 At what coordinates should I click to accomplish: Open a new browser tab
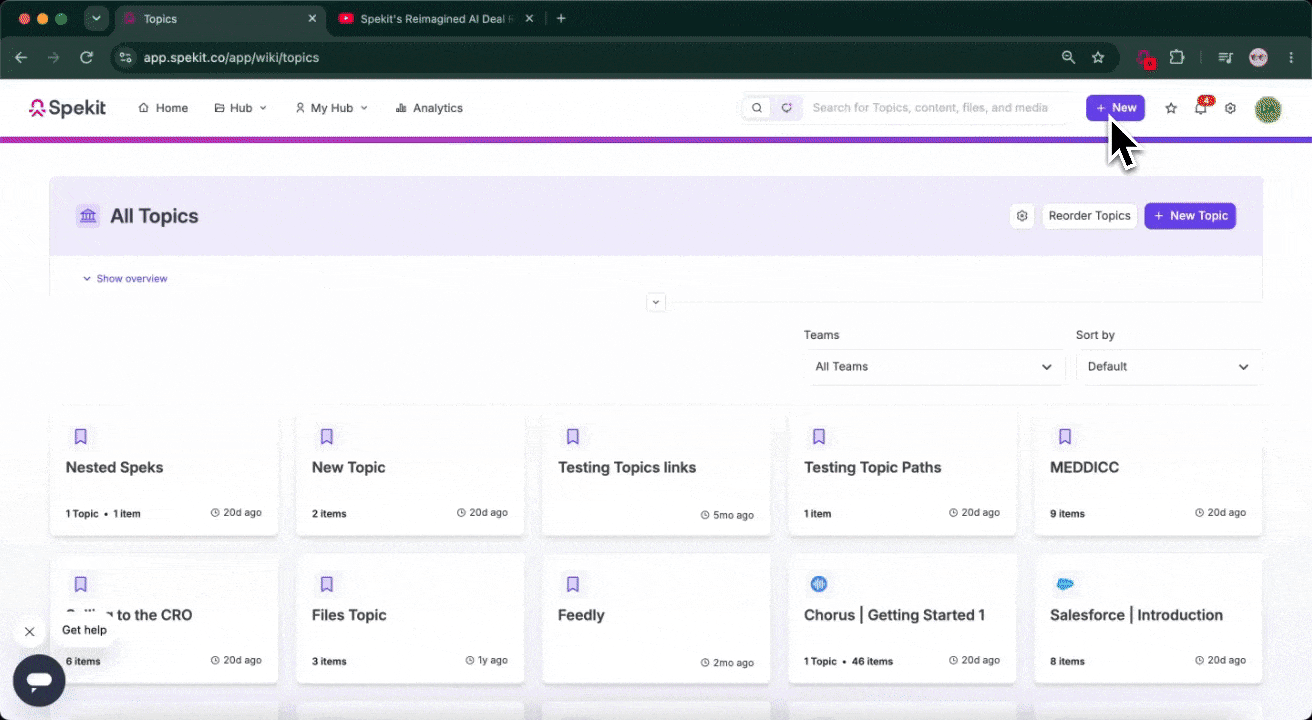point(561,18)
